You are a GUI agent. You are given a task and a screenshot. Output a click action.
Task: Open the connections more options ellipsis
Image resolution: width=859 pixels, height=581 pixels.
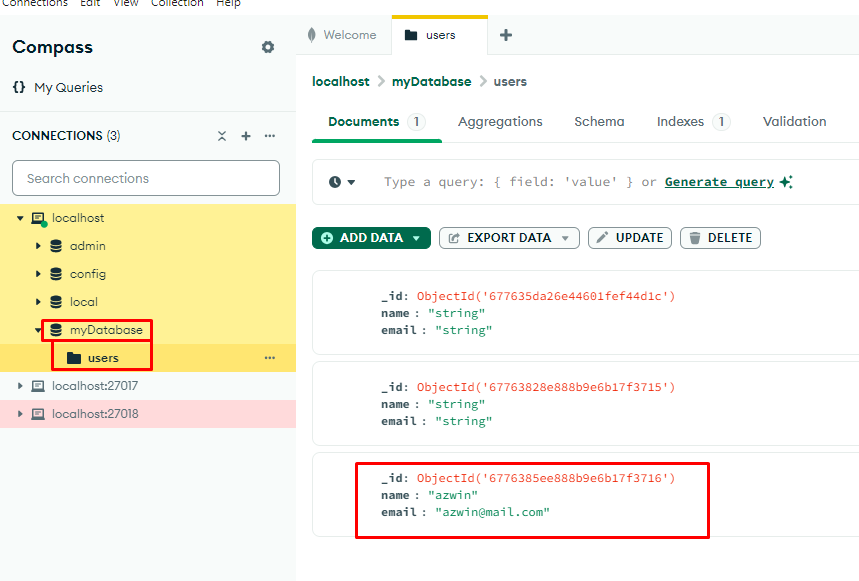click(270, 136)
